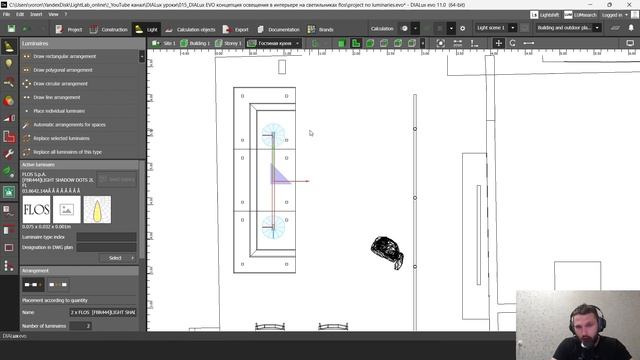
Task: Click the Designation in DWG plan field
Action: tap(106, 247)
